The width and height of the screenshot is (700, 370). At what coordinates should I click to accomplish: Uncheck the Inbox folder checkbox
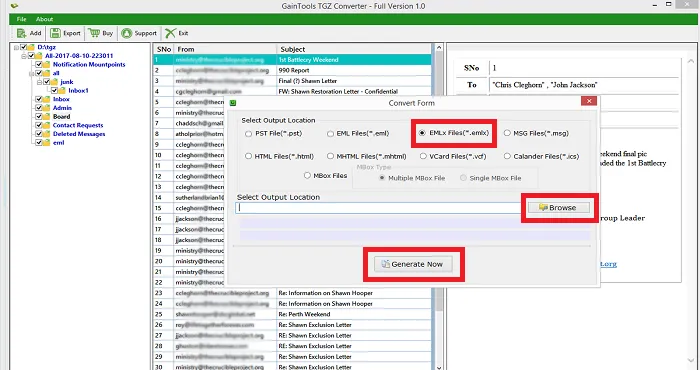39,99
